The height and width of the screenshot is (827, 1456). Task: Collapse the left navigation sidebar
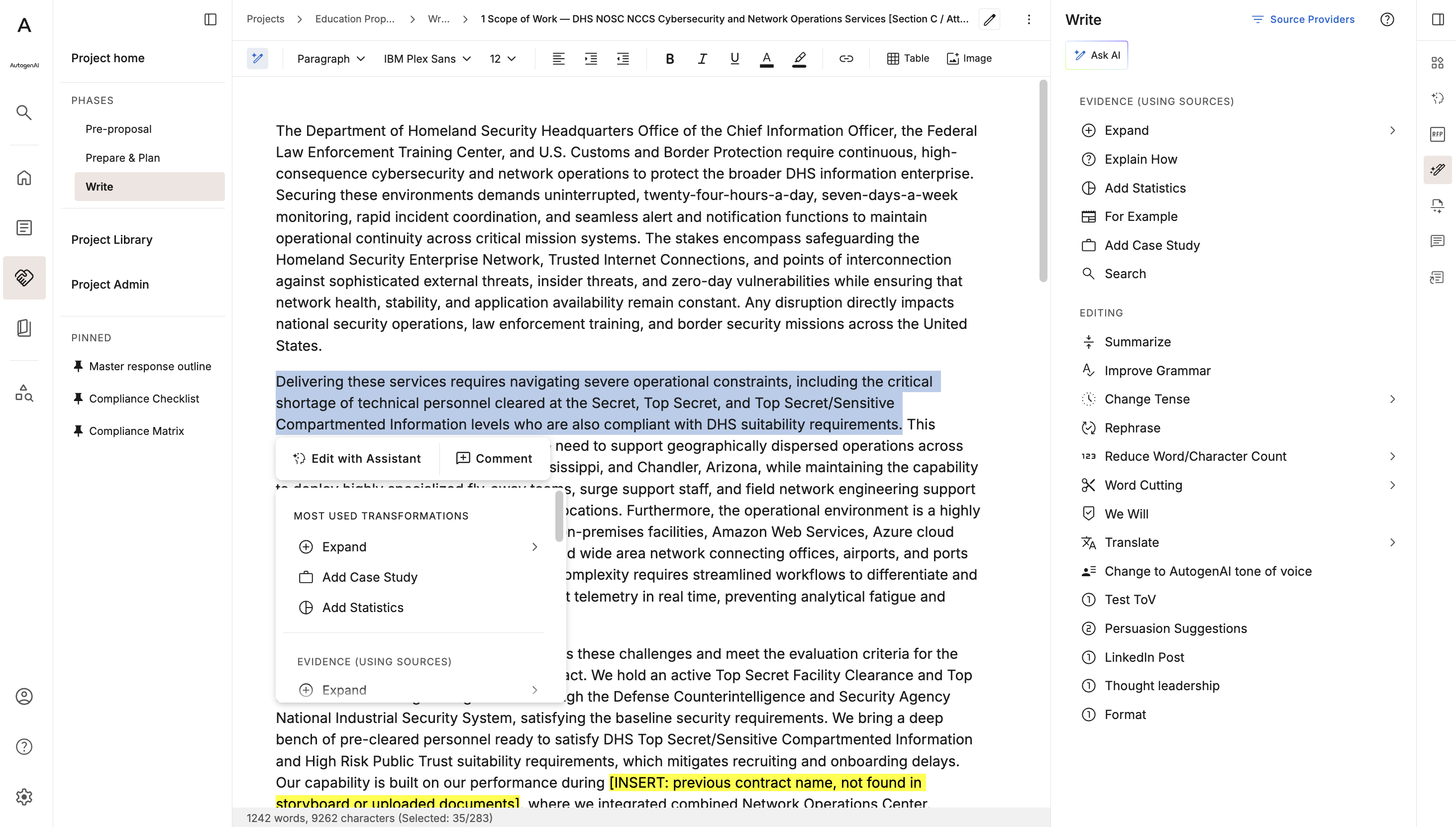[210, 19]
